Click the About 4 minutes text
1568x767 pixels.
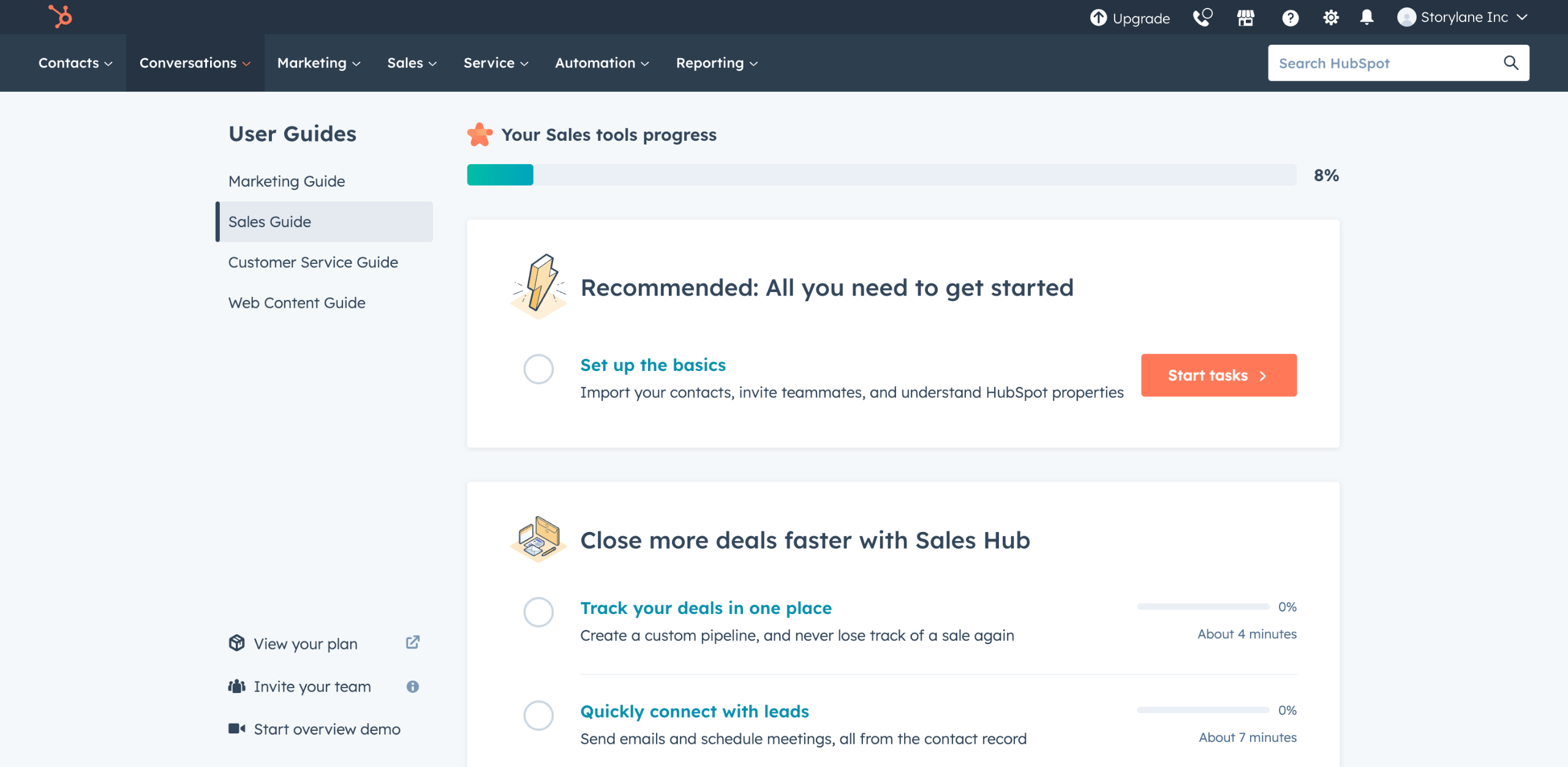[1247, 634]
